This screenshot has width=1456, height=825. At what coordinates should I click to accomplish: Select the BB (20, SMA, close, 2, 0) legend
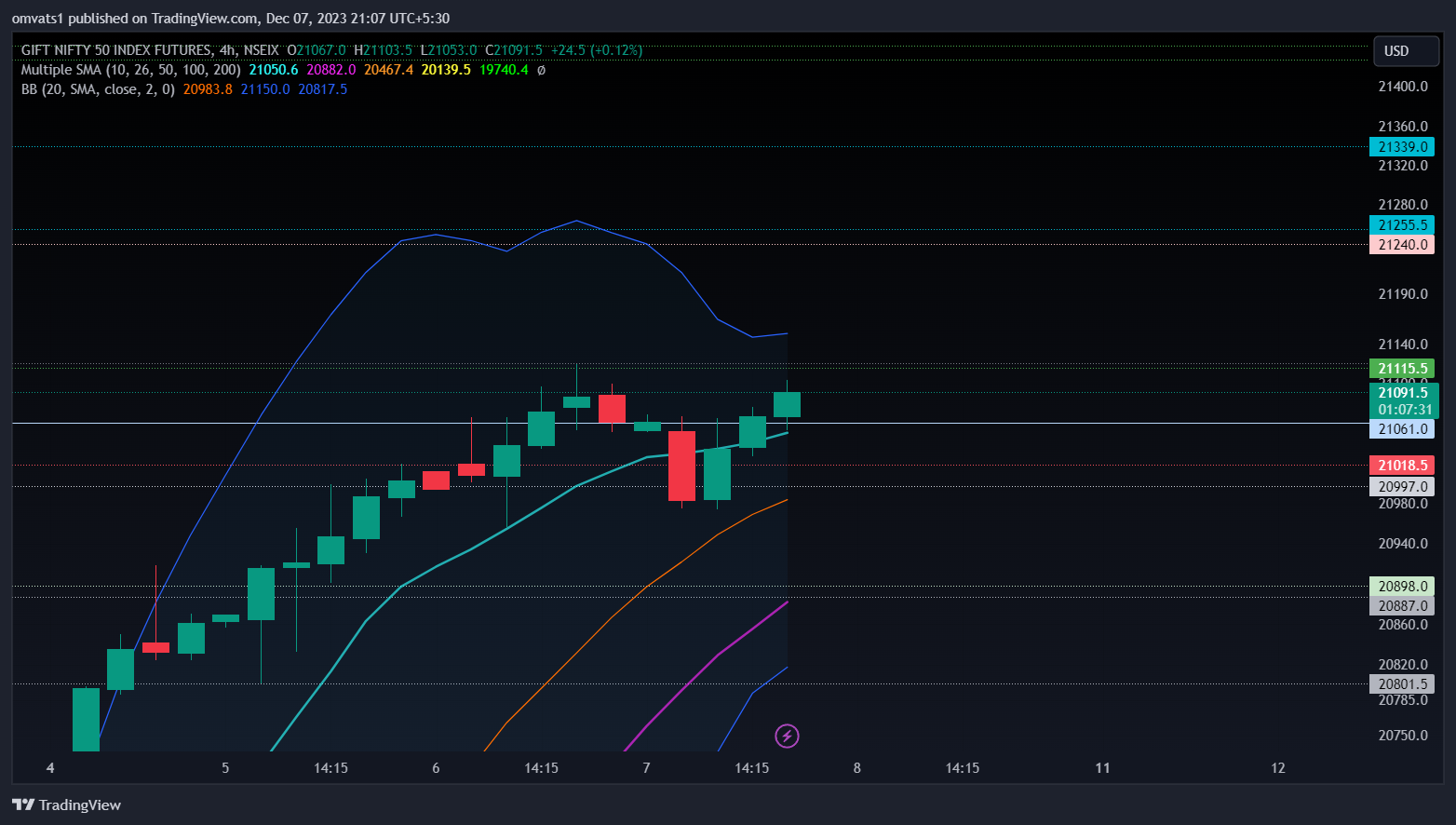click(98, 89)
